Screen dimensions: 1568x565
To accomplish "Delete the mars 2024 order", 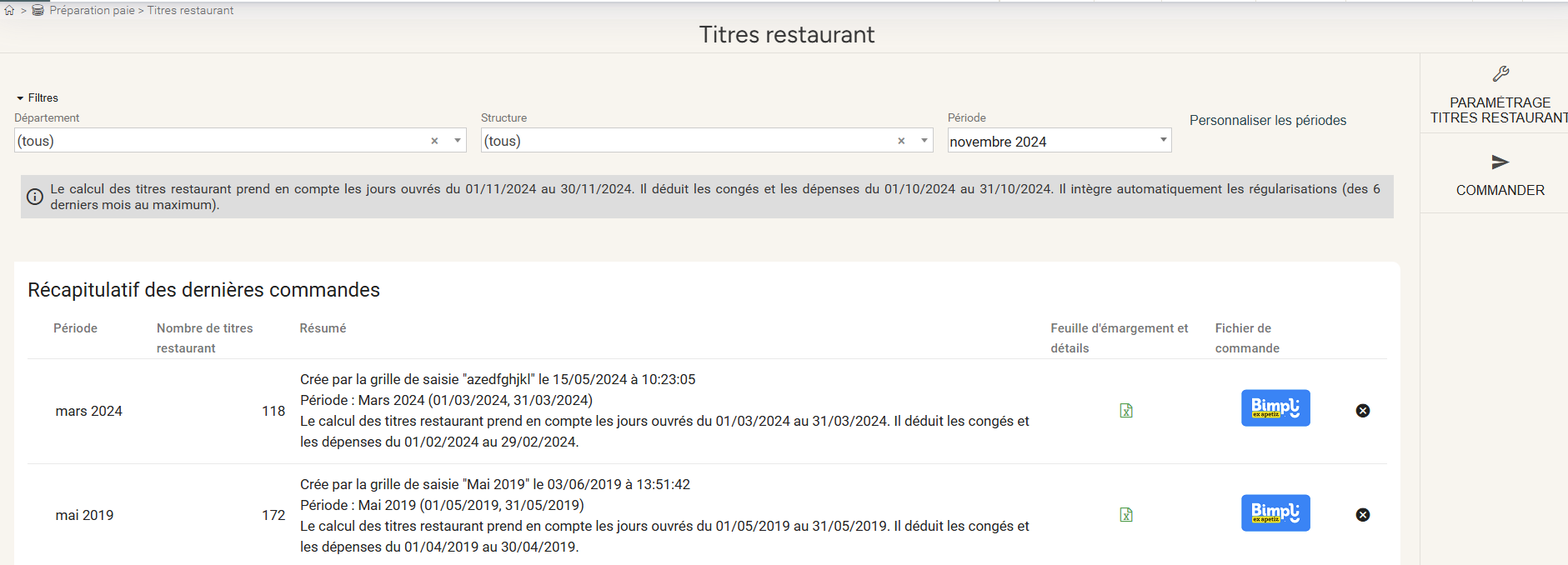I will [x=1363, y=411].
